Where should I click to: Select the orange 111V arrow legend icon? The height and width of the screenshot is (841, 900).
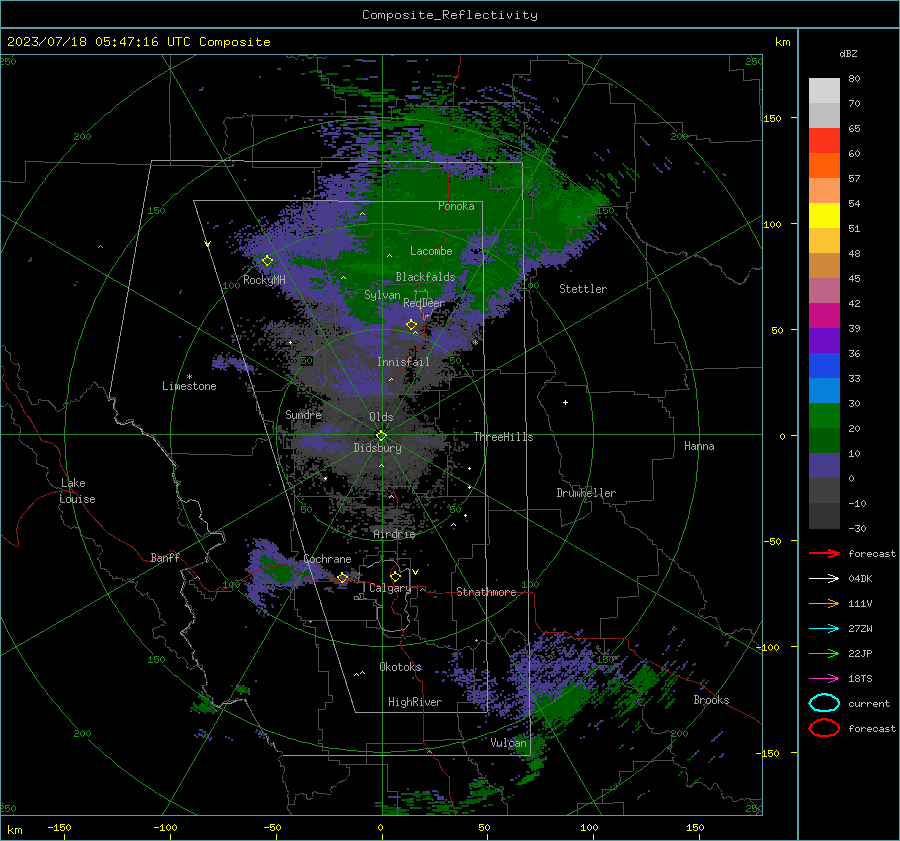pyautogui.click(x=824, y=603)
